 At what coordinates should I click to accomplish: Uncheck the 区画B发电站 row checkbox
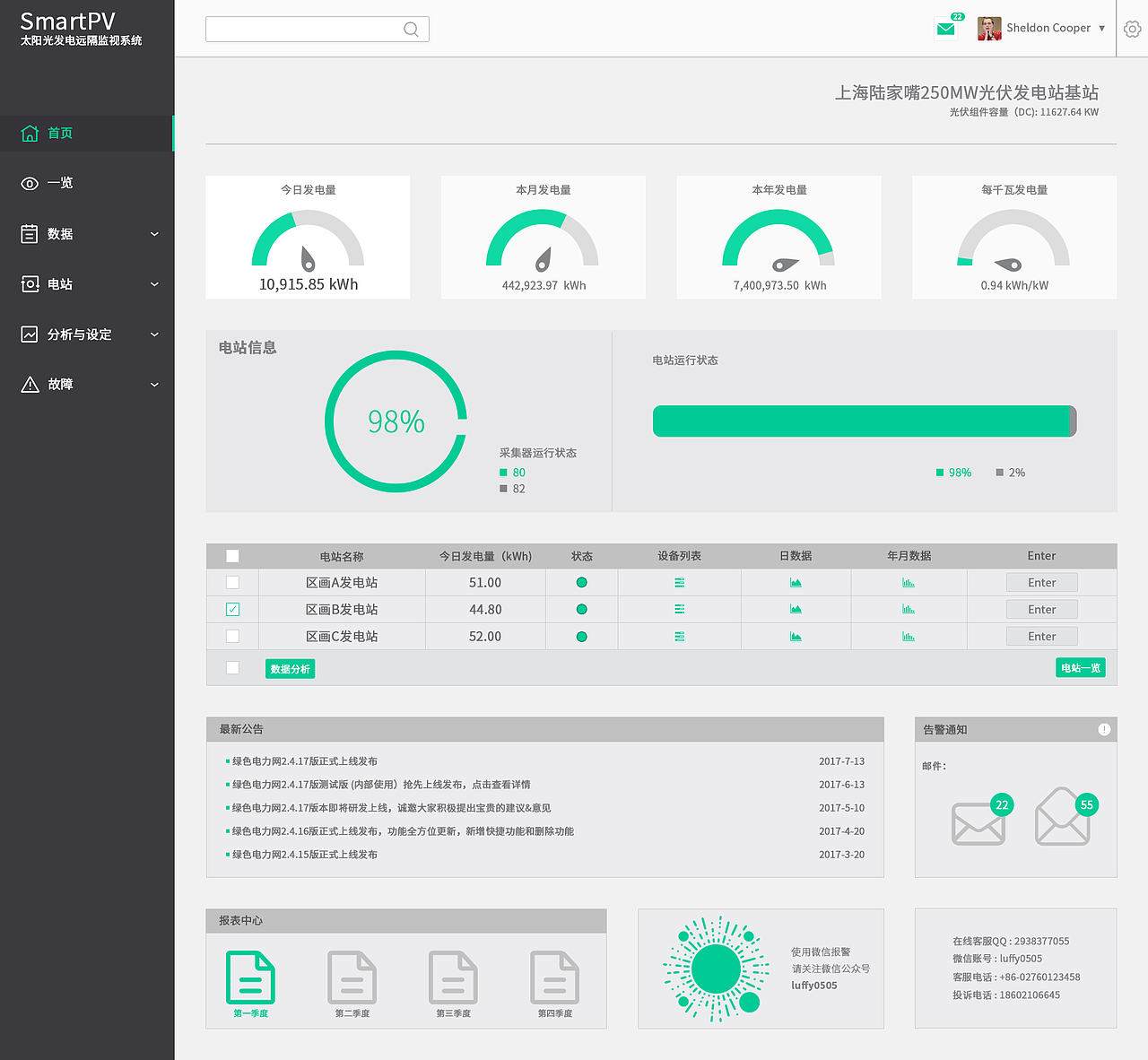coord(232,610)
